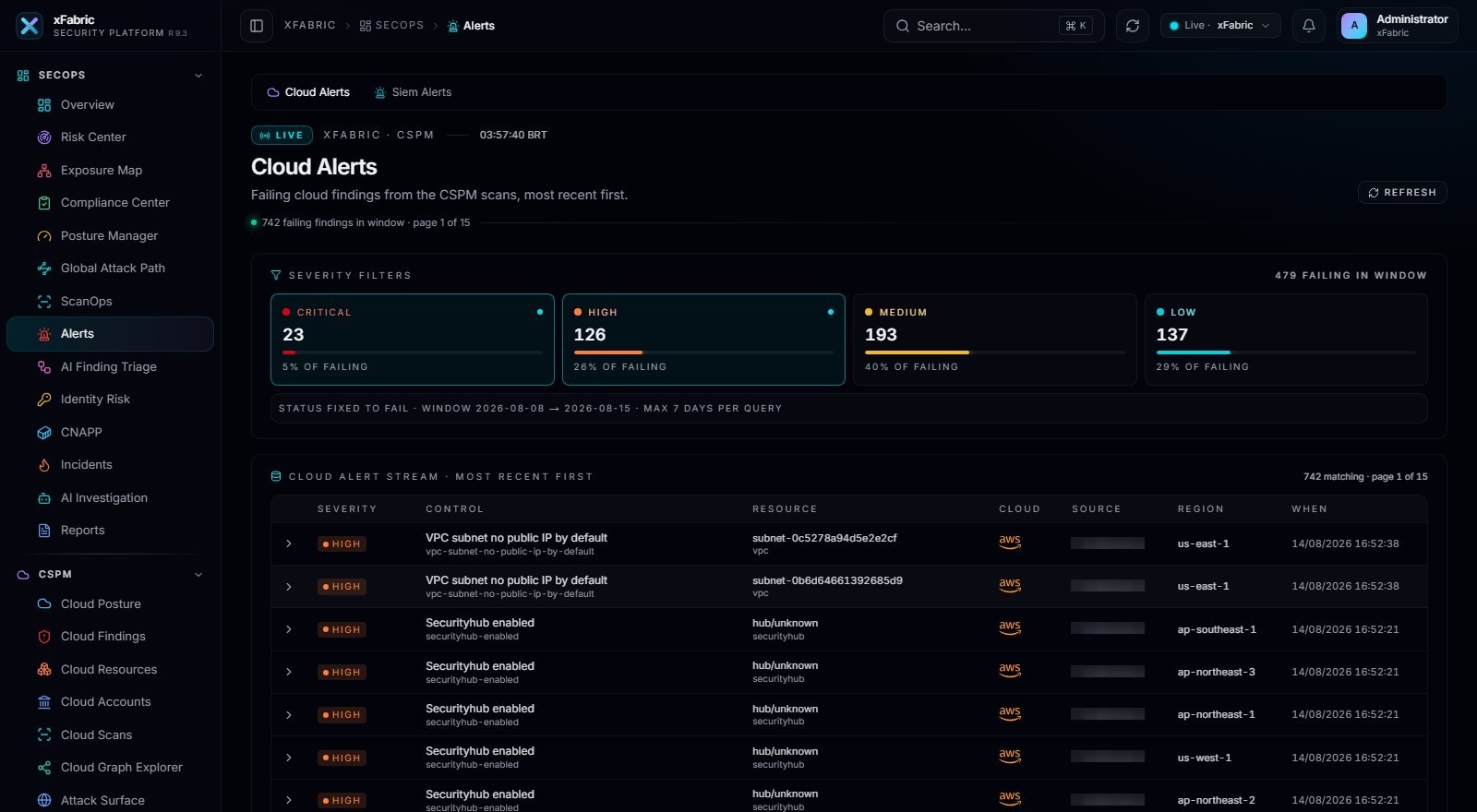Focus the Search input field
Screen dimensions: 1477x812
click(993, 26)
